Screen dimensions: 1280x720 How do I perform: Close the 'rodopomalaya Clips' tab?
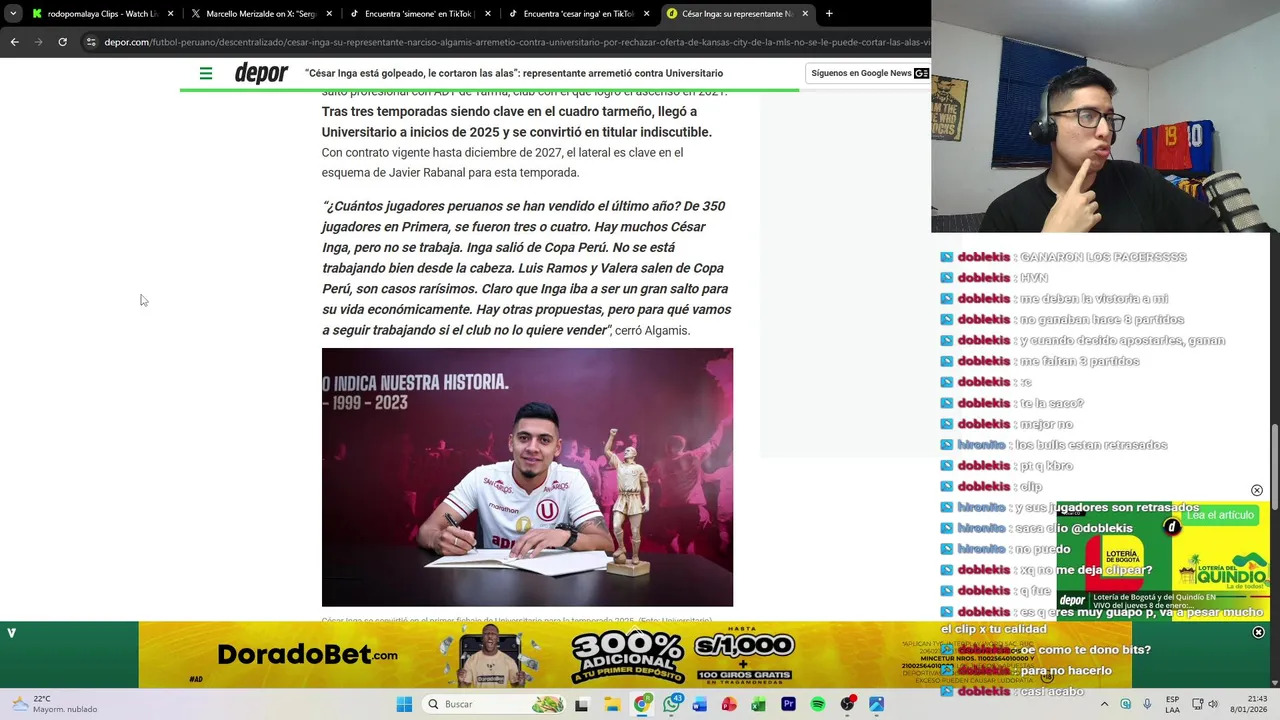pos(170,14)
